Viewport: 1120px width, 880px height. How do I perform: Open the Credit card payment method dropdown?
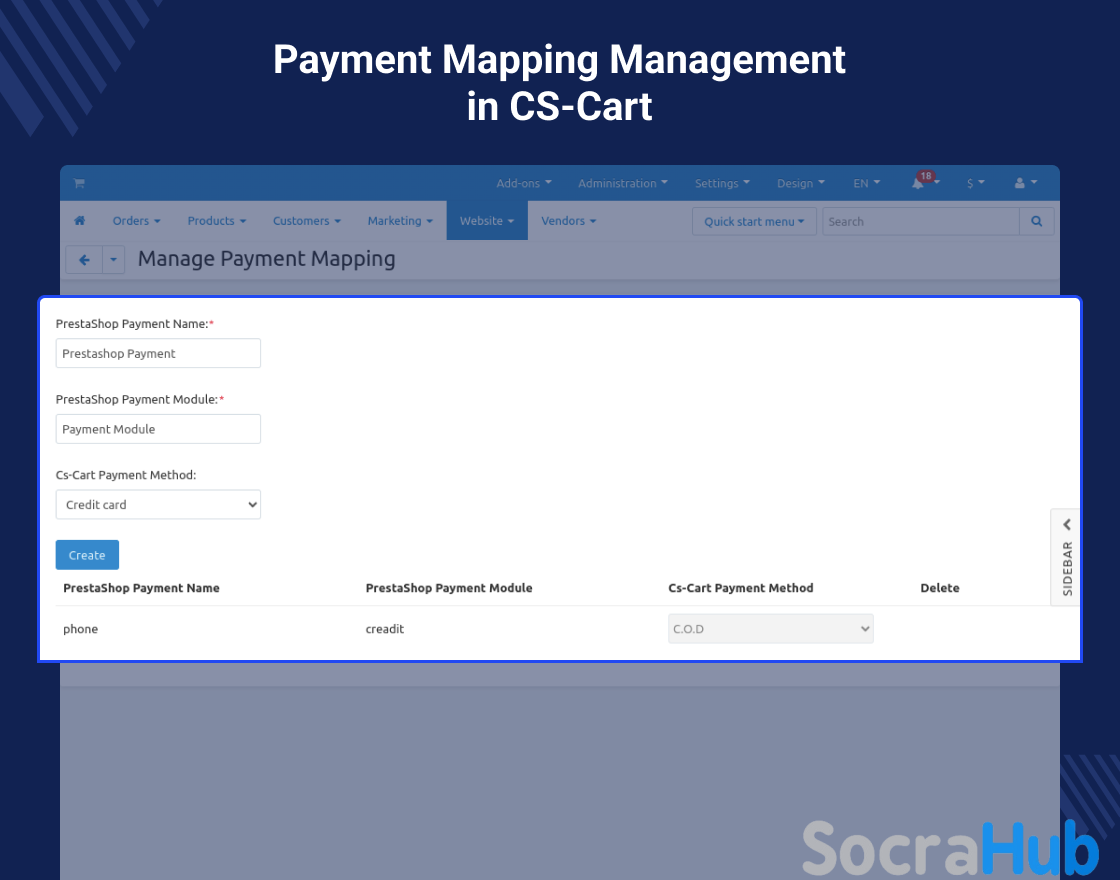point(159,505)
